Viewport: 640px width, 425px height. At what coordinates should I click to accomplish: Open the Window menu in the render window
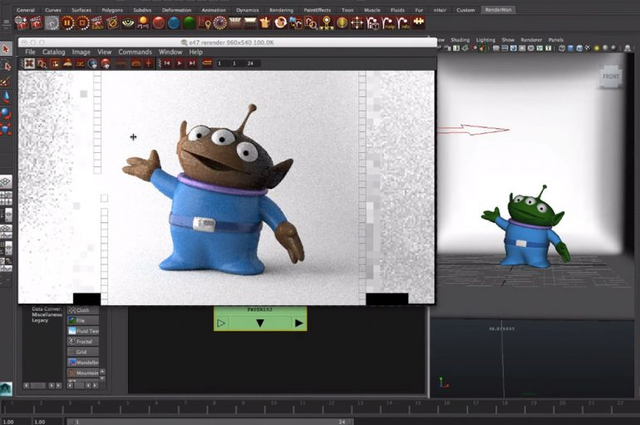(x=170, y=52)
